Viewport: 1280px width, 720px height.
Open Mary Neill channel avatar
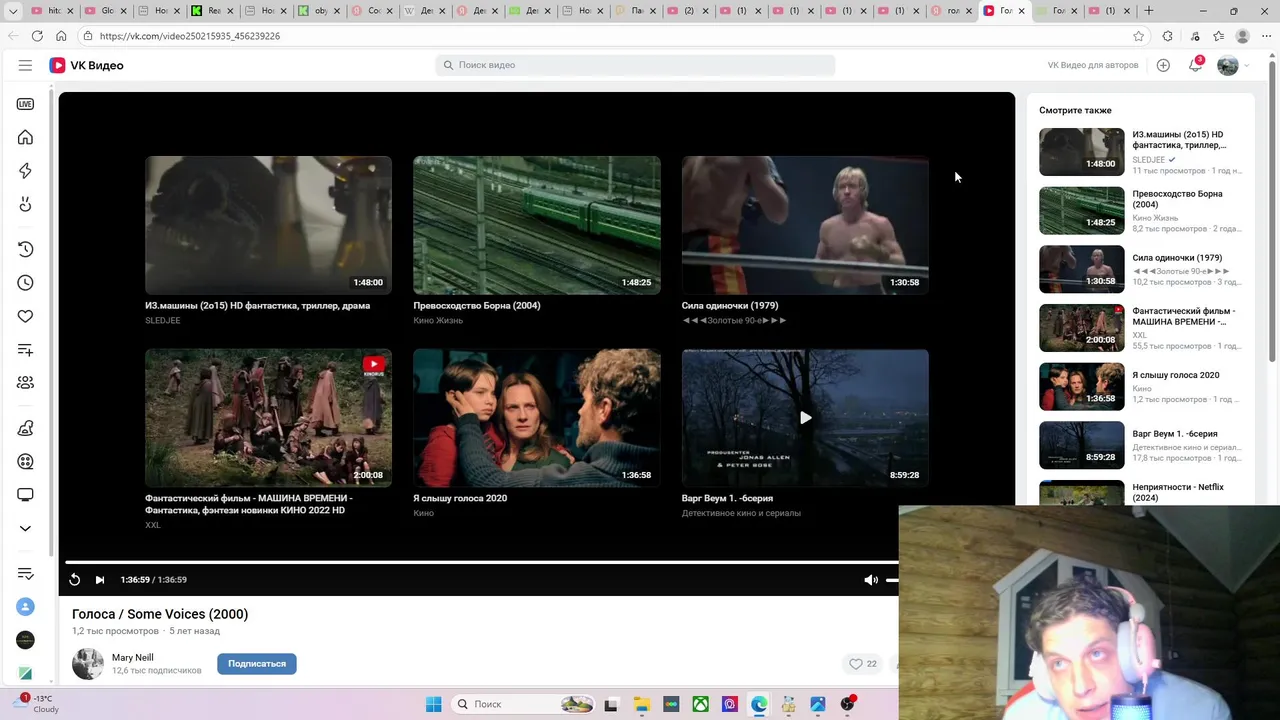[x=88, y=664]
